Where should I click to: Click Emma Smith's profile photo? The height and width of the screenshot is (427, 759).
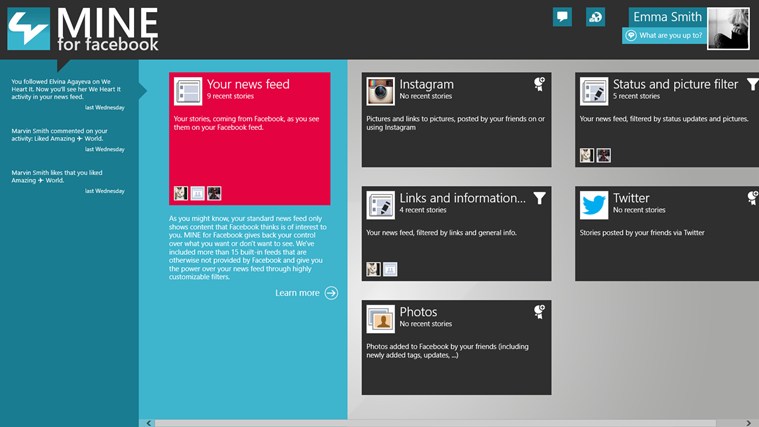728,29
